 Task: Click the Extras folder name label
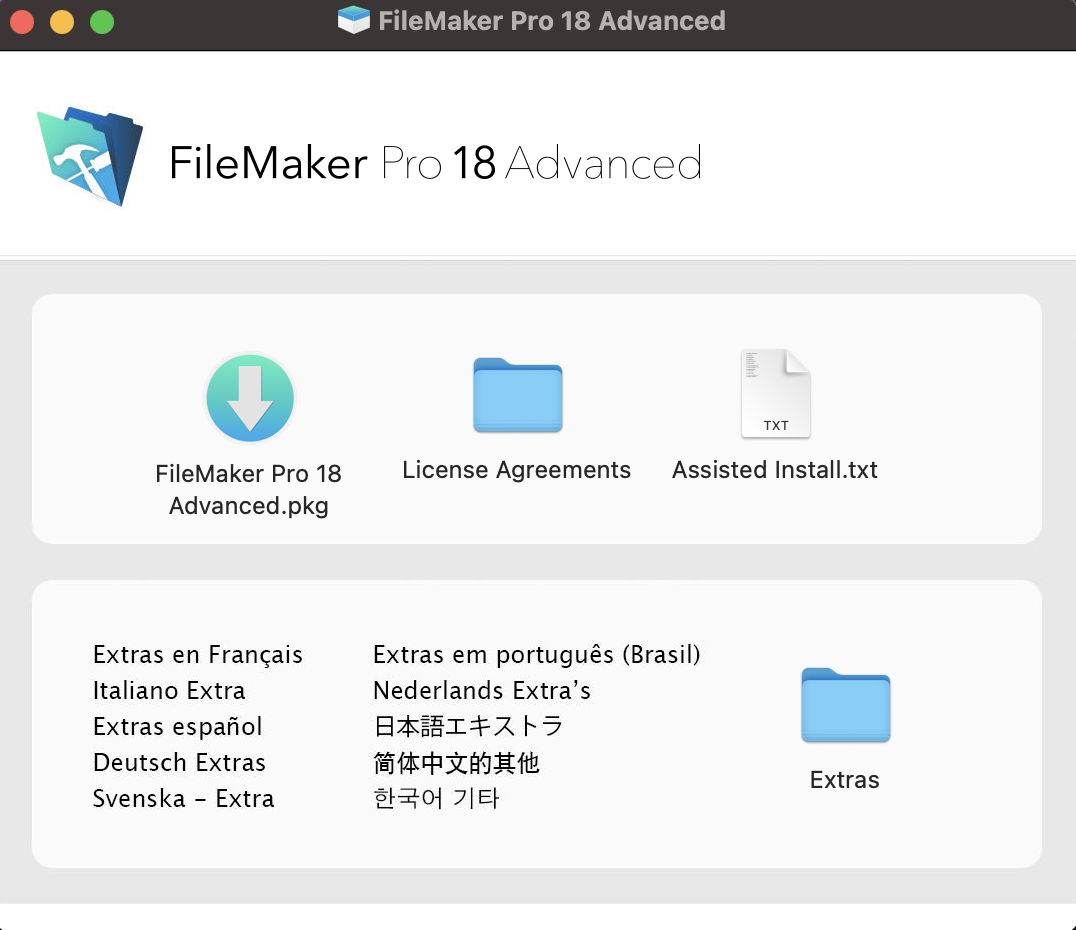(845, 780)
